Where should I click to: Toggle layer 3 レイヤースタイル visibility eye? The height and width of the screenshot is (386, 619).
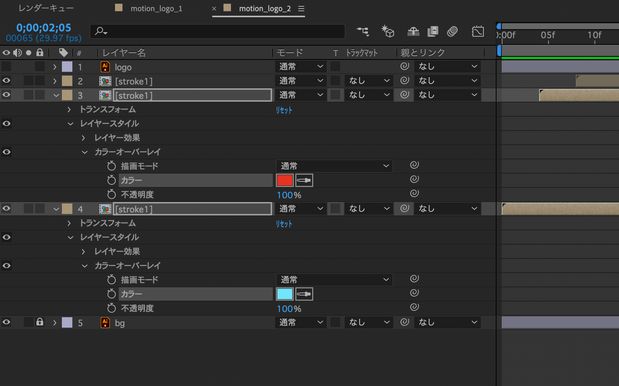(x=6, y=124)
